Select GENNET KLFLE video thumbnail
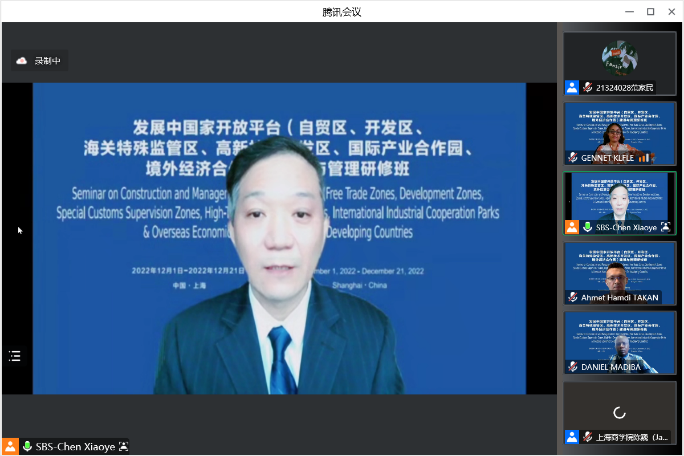684x456 pixels. 619,134
